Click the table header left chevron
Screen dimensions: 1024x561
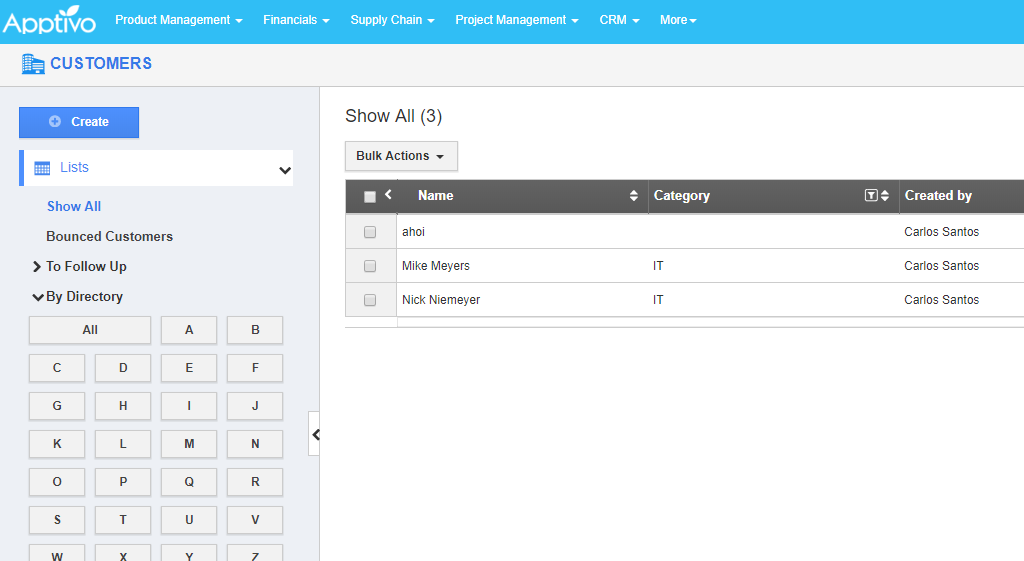tap(388, 195)
